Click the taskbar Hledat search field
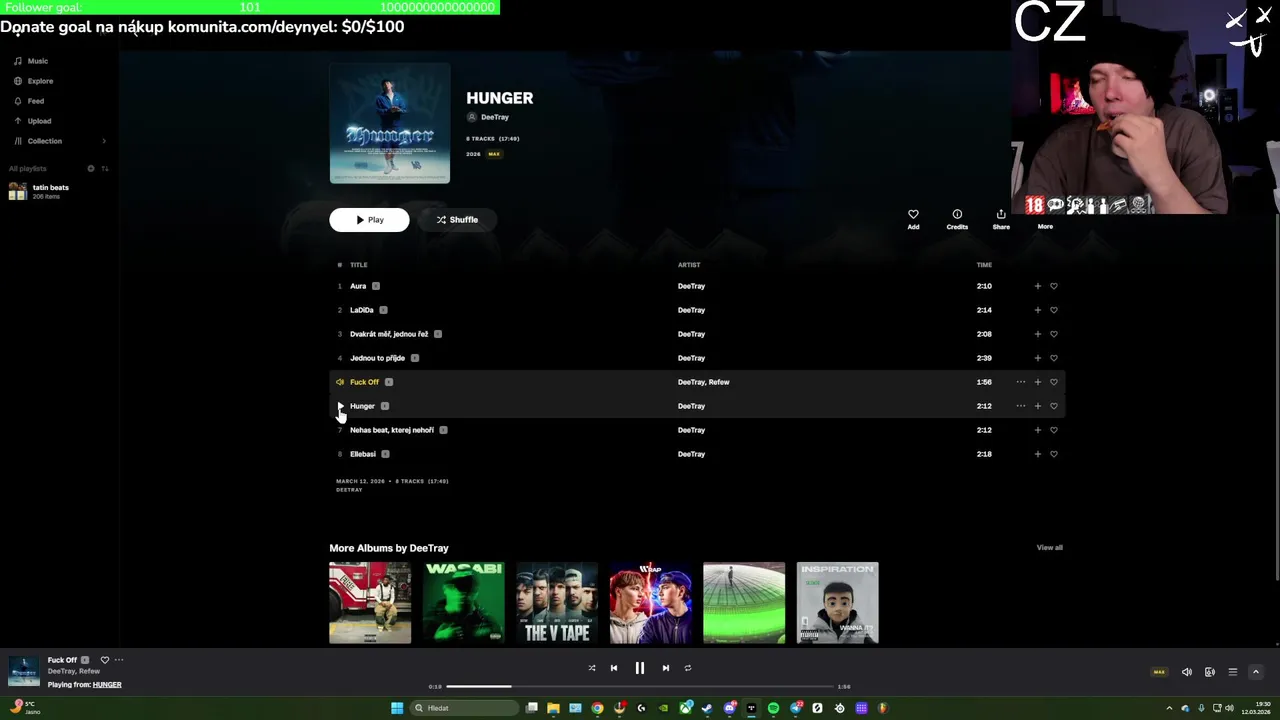The image size is (1280, 720). [465, 708]
